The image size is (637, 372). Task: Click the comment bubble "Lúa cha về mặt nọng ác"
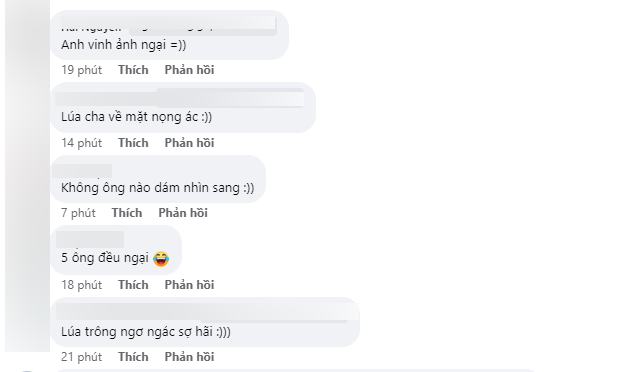[x=183, y=108]
